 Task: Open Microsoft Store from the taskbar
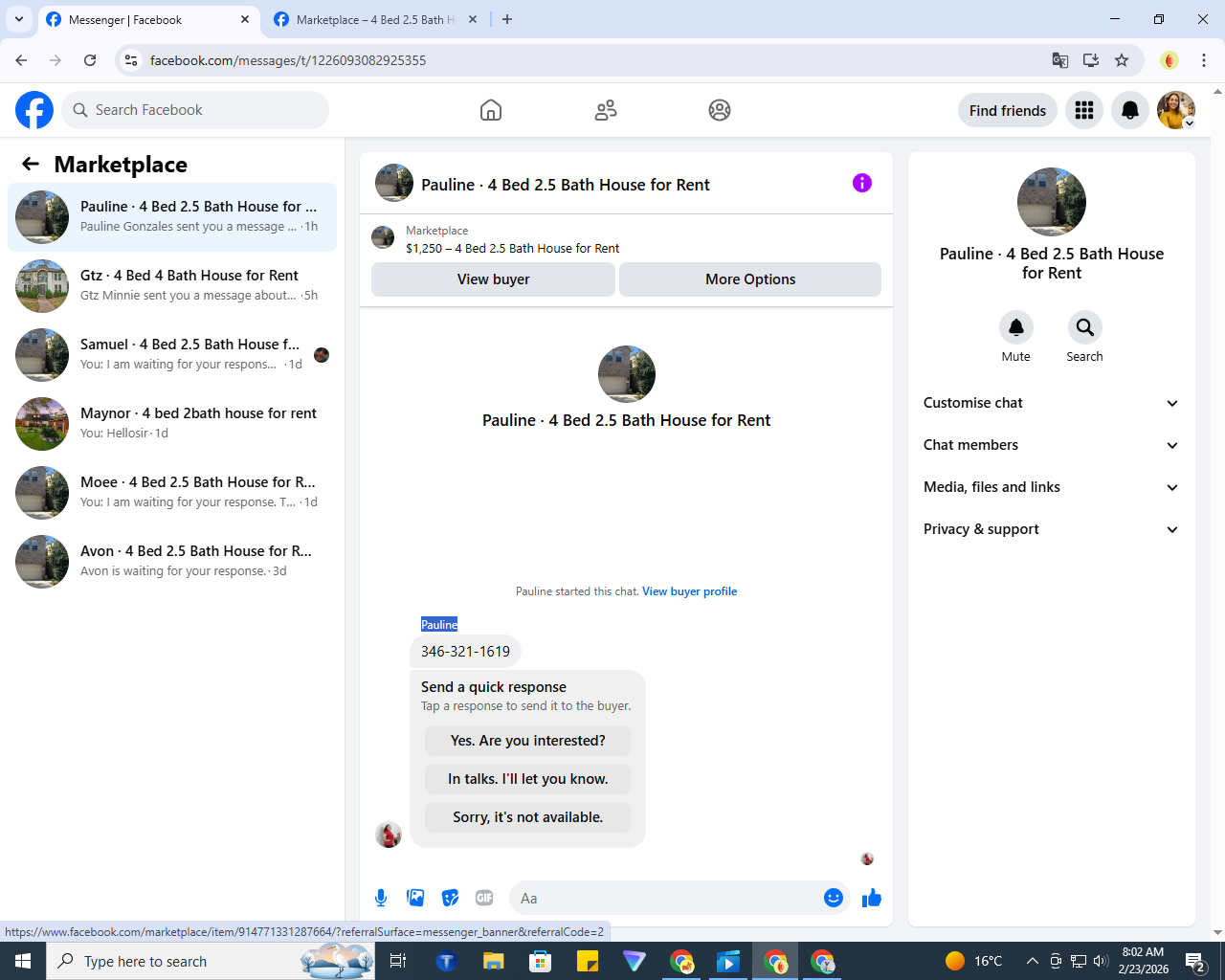[x=541, y=961]
